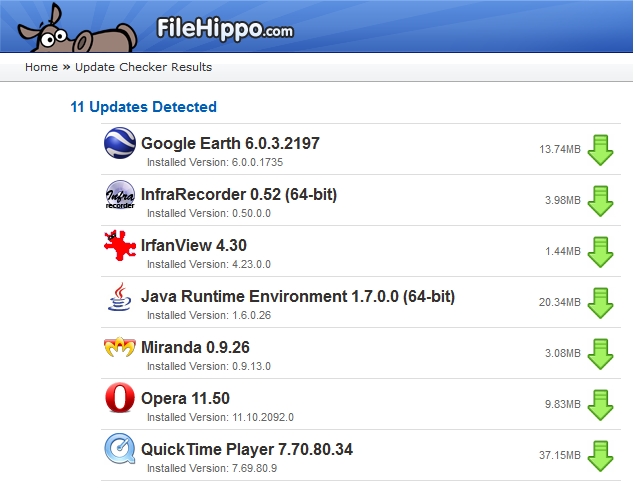Download QuickTime Player with green arrow
The width and height of the screenshot is (633, 484).
(600, 456)
